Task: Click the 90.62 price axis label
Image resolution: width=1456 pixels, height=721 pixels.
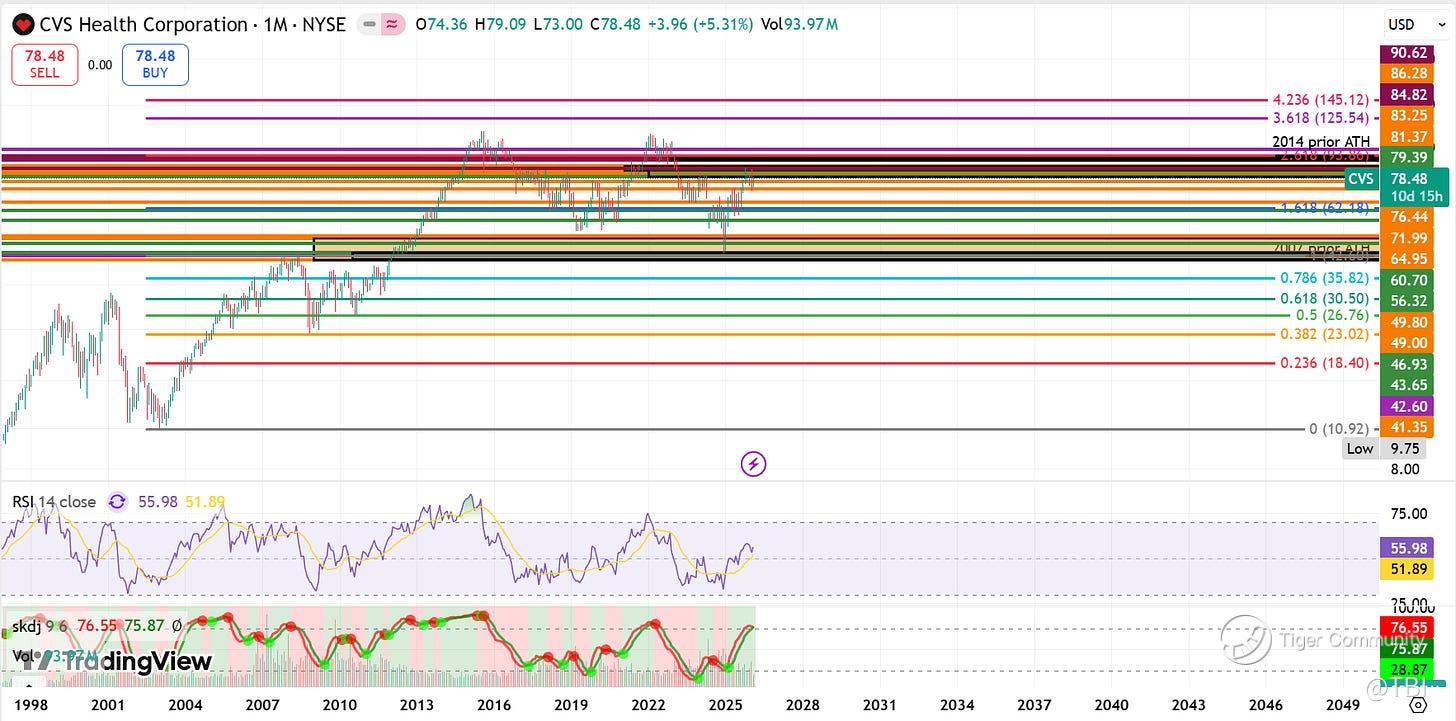Action: coord(1405,53)
